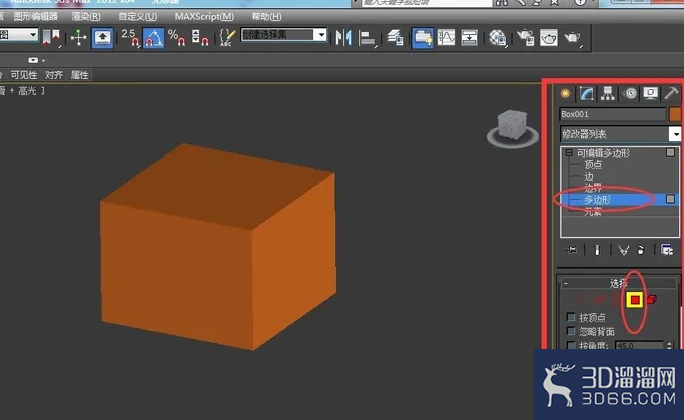
Task: Open the configure modifier sets icon
Action: (x=667, y=250)
